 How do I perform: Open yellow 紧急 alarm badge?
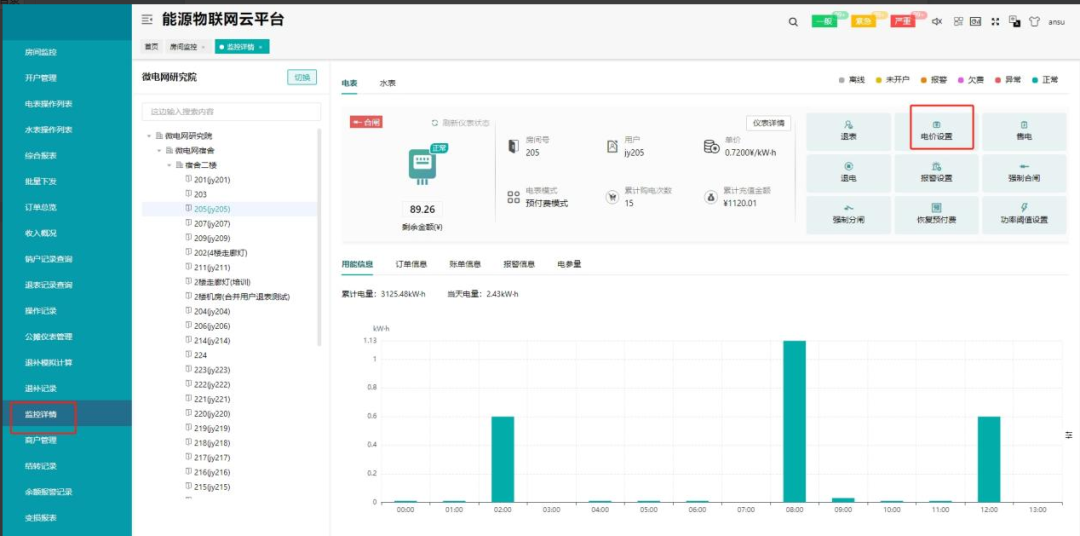(863, 21)
